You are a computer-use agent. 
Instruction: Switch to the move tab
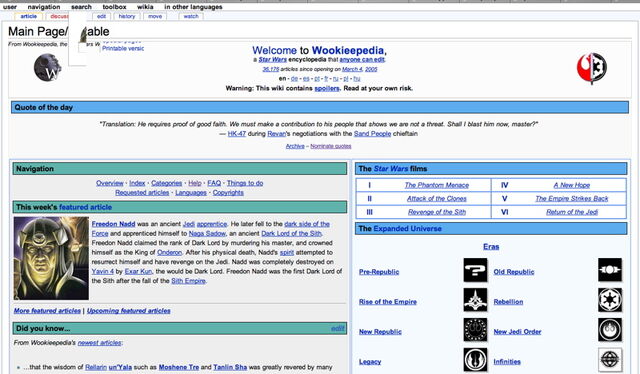(x=155, y=16)
